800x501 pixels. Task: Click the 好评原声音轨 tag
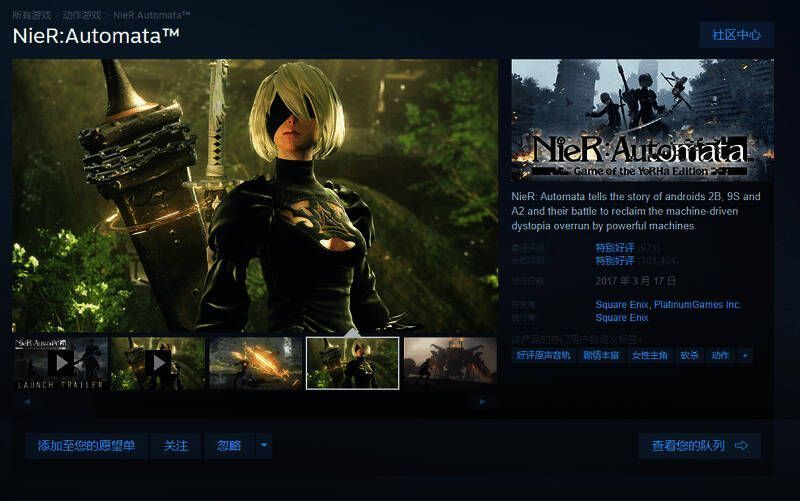tap(543, 355)
